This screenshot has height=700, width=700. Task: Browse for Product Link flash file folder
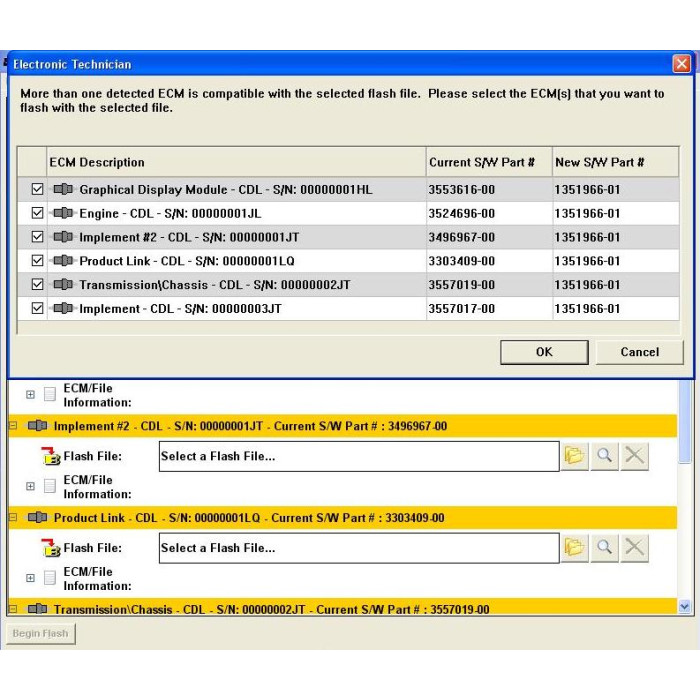tap(574, 547)
